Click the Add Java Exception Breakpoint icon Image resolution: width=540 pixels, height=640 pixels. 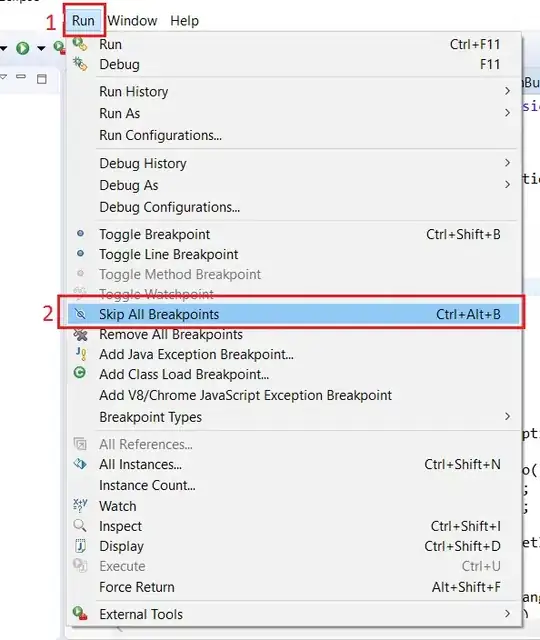81,354
